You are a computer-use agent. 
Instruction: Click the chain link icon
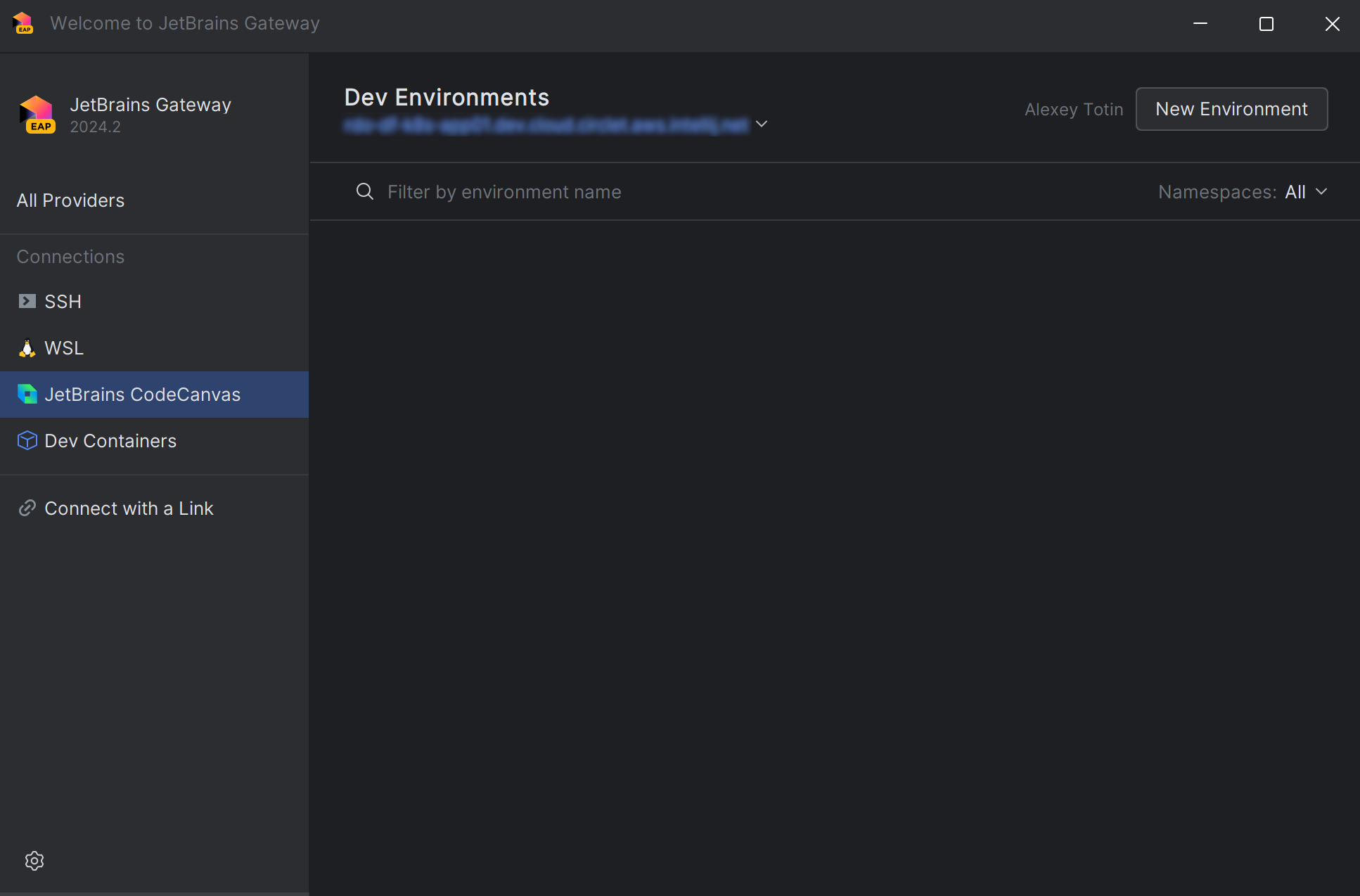(27, 508)
